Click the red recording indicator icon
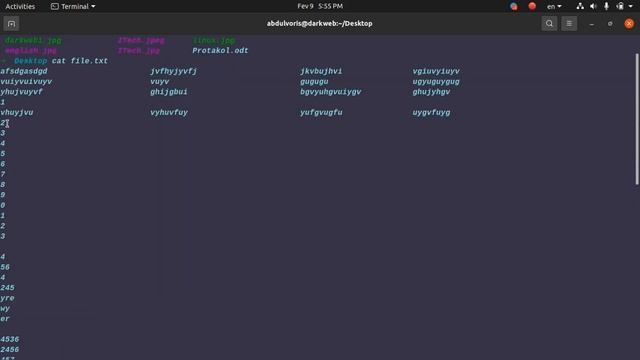640x360 pixels. (x=532, y=6)
